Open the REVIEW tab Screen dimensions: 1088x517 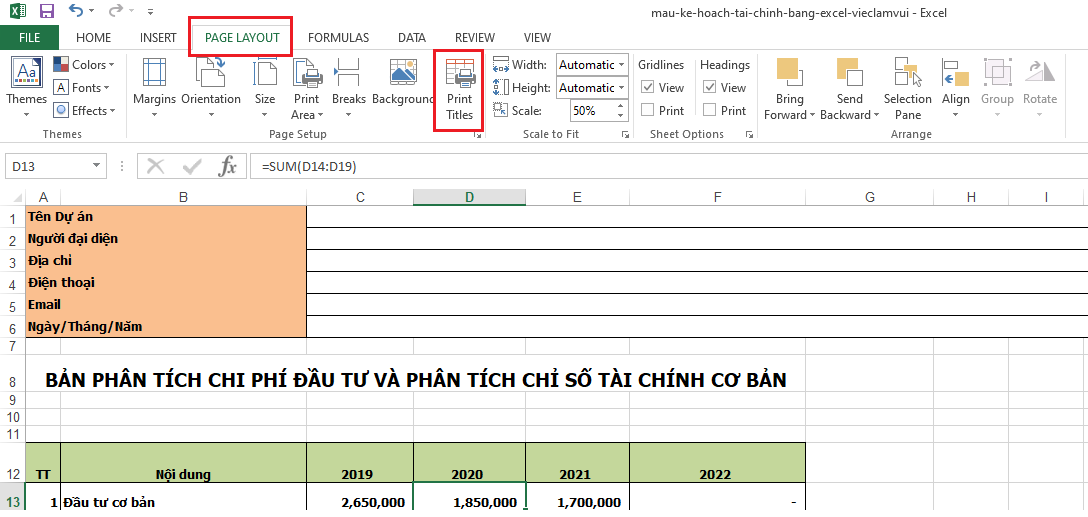(475, 37)
